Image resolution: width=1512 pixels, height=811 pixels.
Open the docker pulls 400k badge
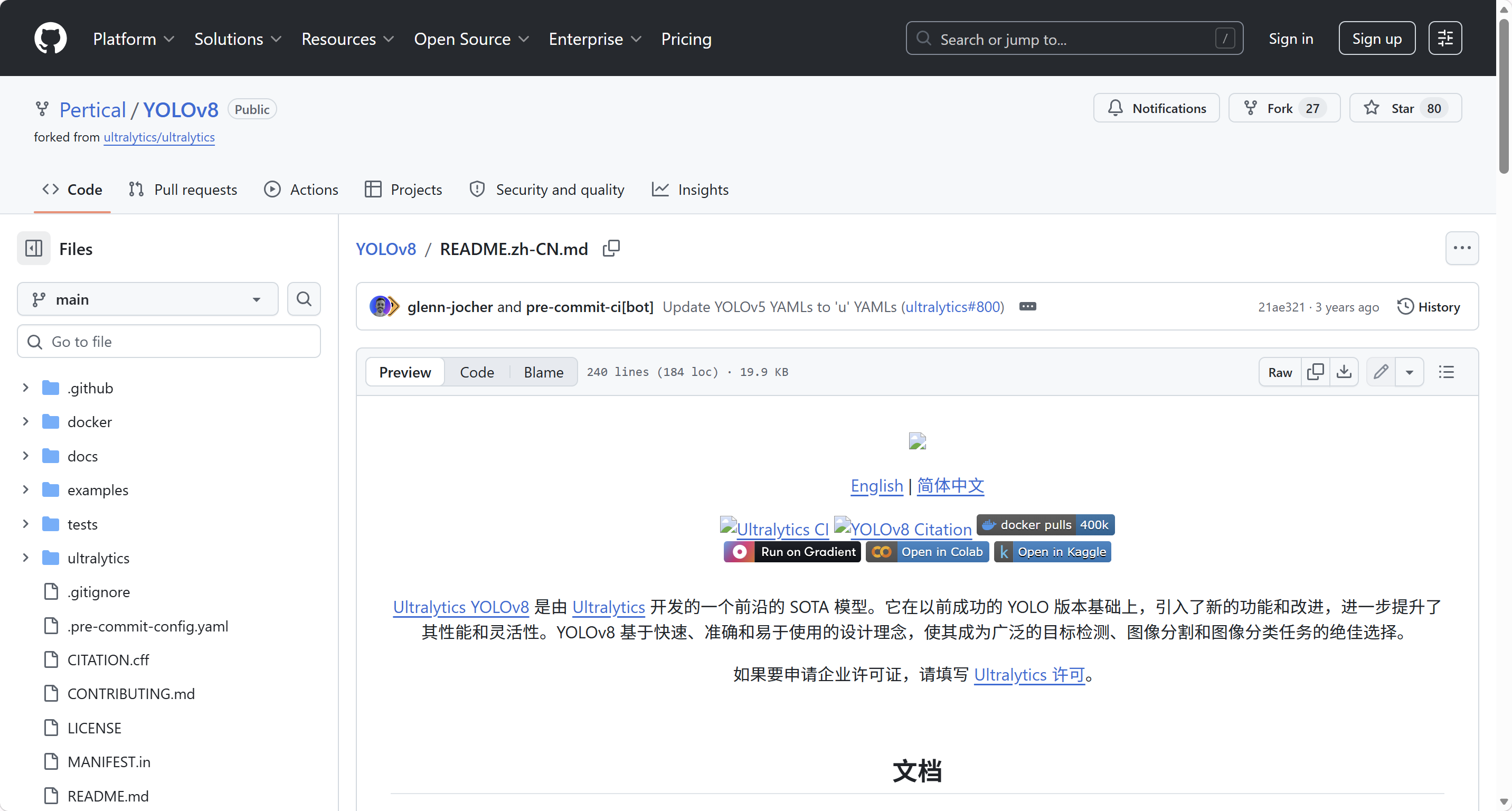click(1045, 525)
